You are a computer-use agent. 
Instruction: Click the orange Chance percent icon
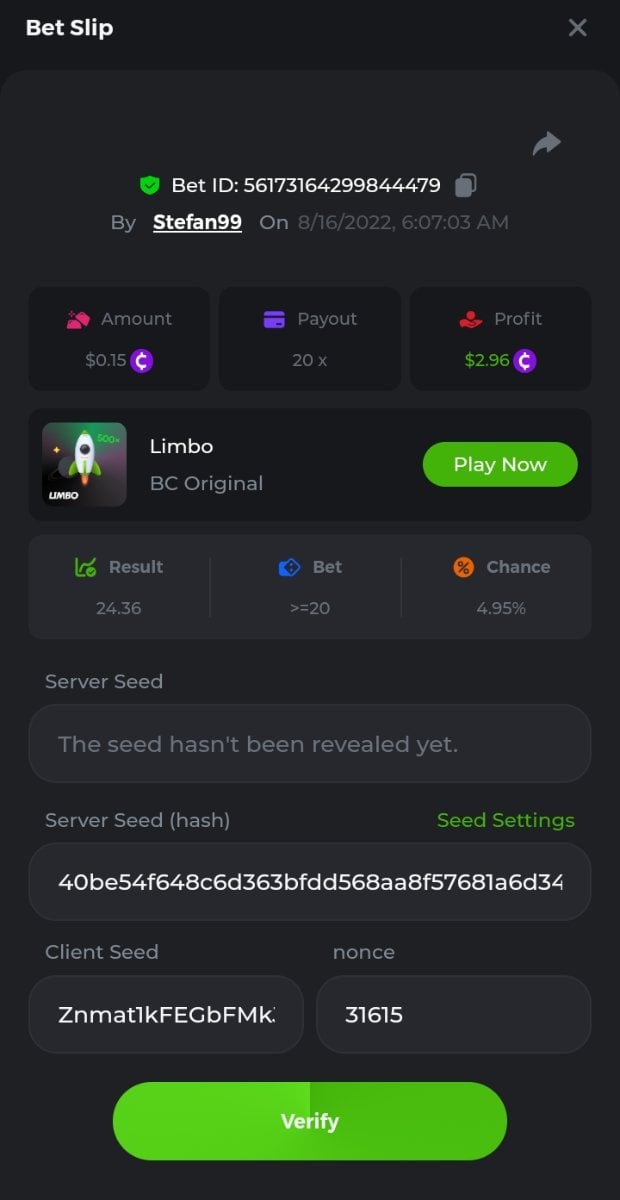(463, 567)
